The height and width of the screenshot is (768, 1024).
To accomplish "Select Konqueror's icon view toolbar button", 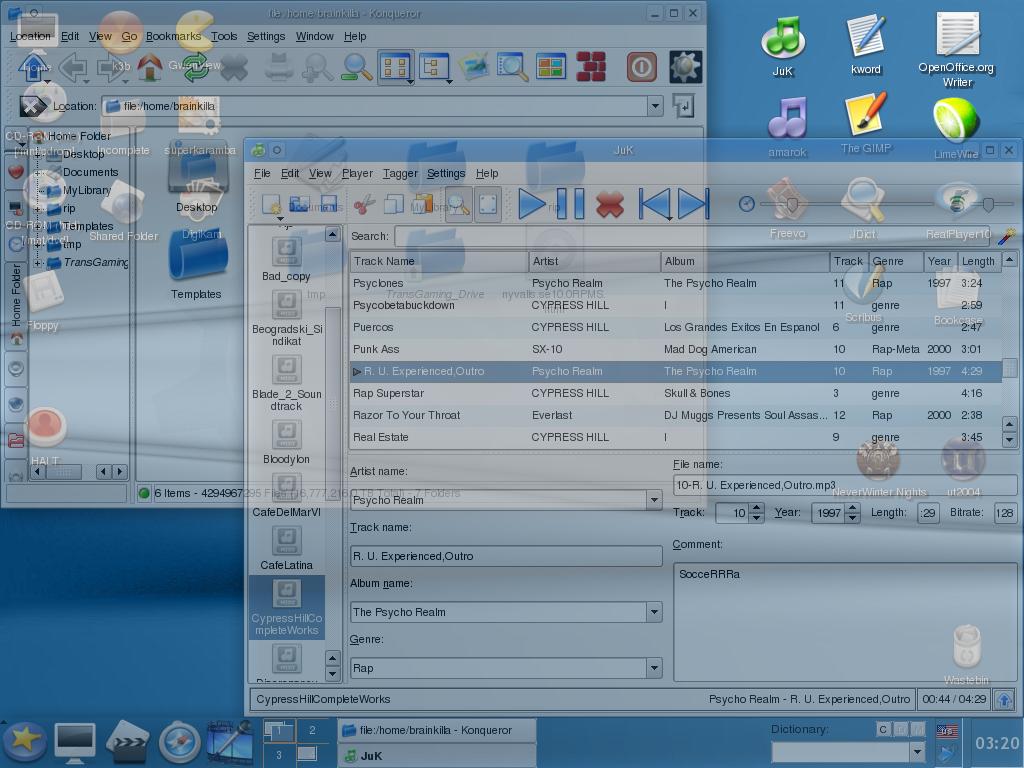I will coord(396,67).
